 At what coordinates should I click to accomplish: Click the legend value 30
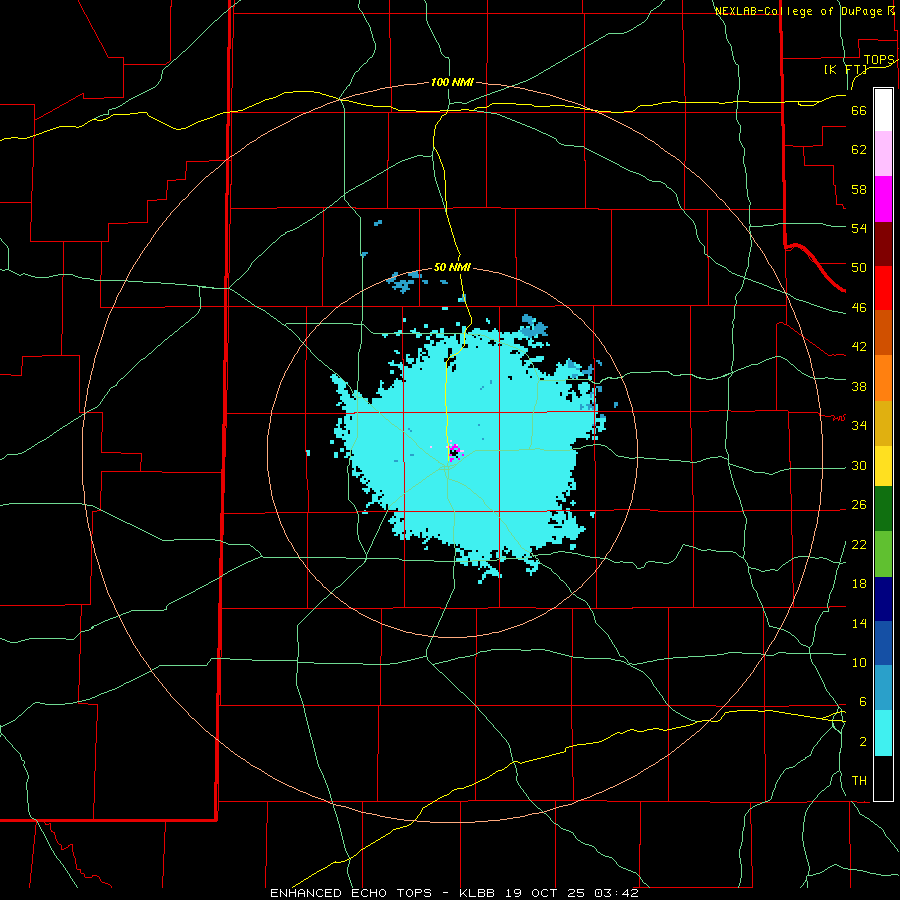tap(859, 465)
